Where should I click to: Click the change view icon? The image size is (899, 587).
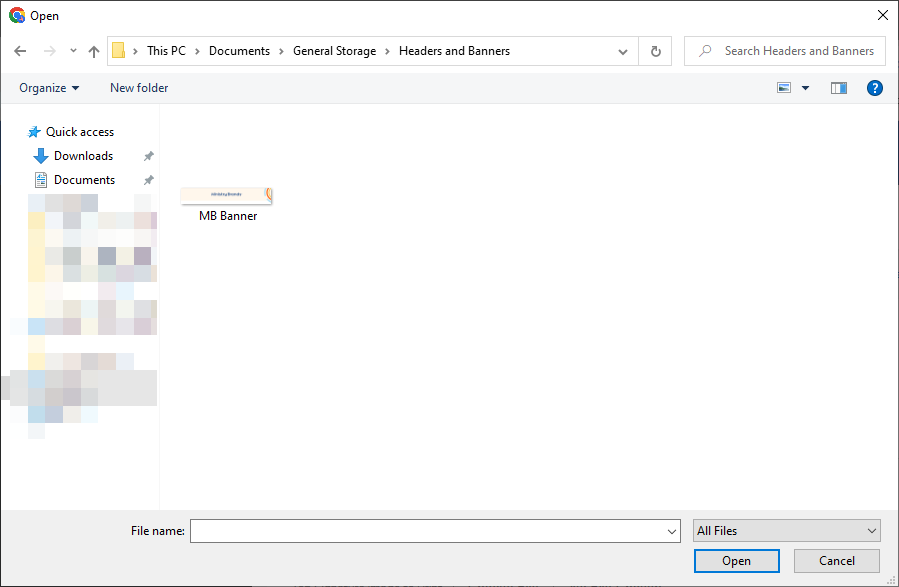pyautogui.click(x=785, y=88)
